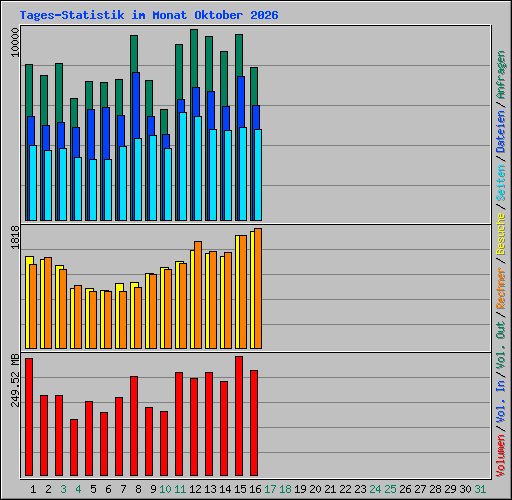Select green day 17 label

(x=270, y=489)
